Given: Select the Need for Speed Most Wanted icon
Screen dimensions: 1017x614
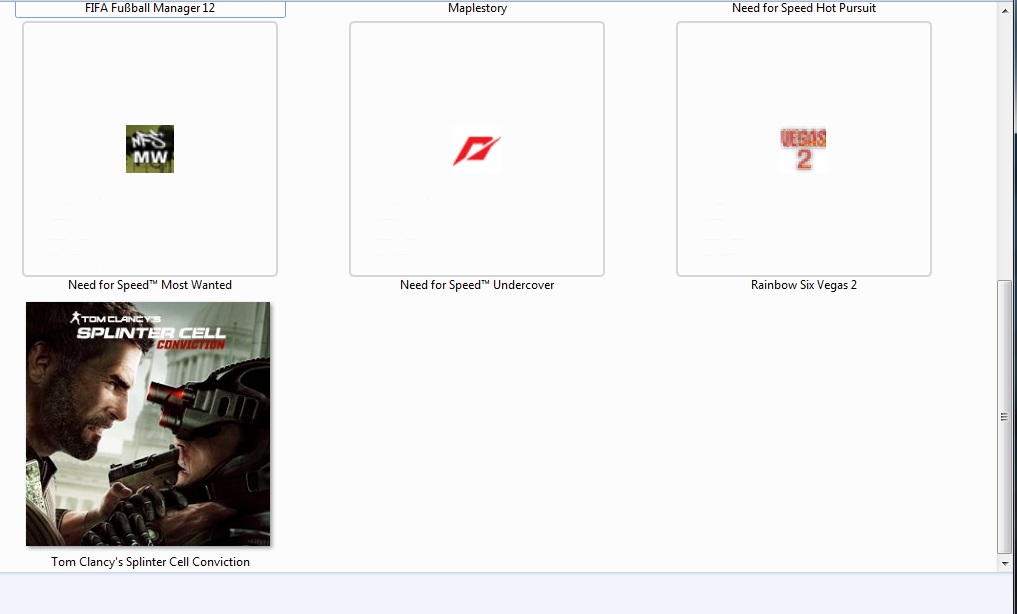Looking at the screenshot, I should click(150, 149).
